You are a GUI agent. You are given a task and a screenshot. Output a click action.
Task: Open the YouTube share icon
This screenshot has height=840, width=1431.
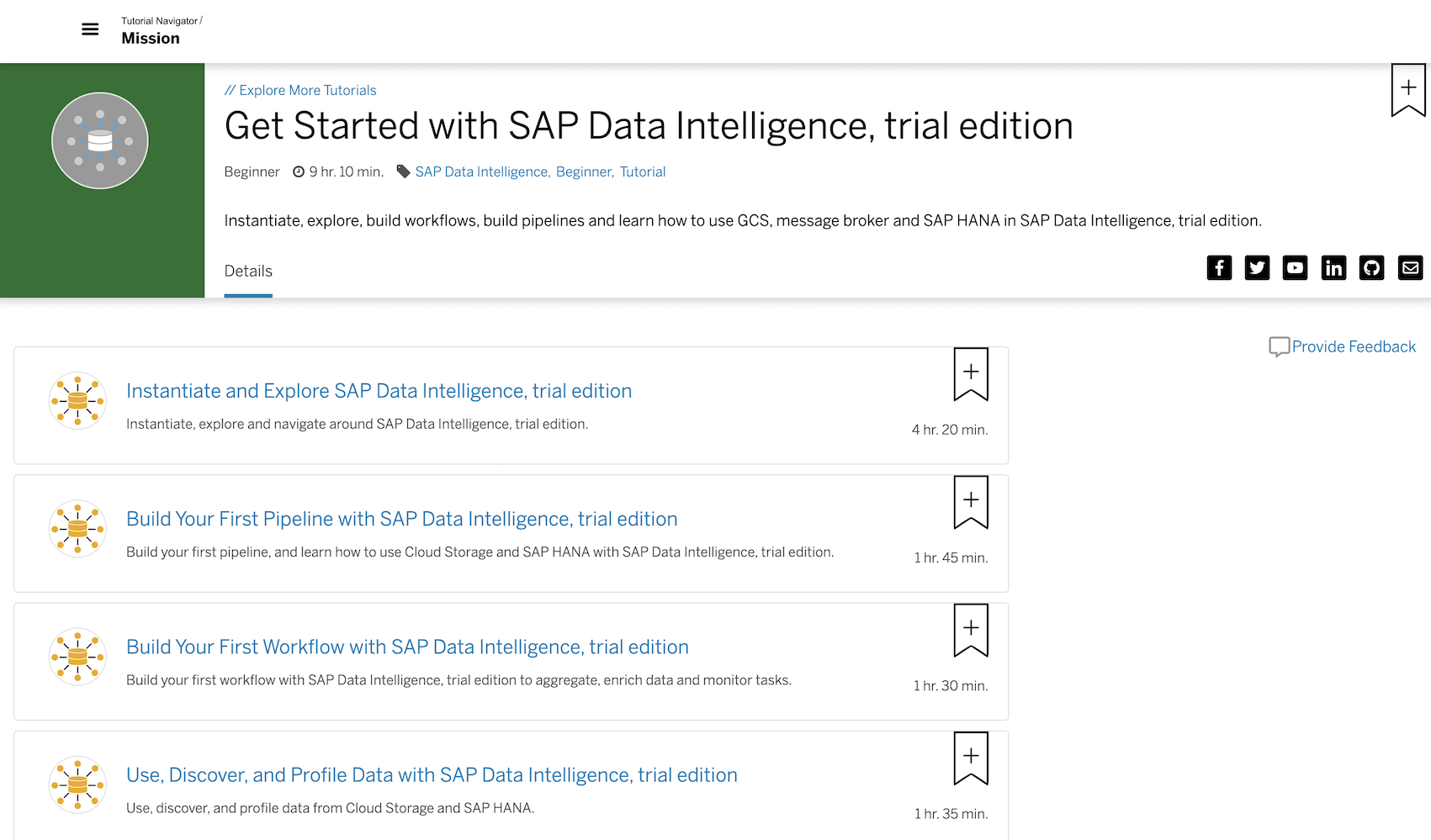point(1295,267)
